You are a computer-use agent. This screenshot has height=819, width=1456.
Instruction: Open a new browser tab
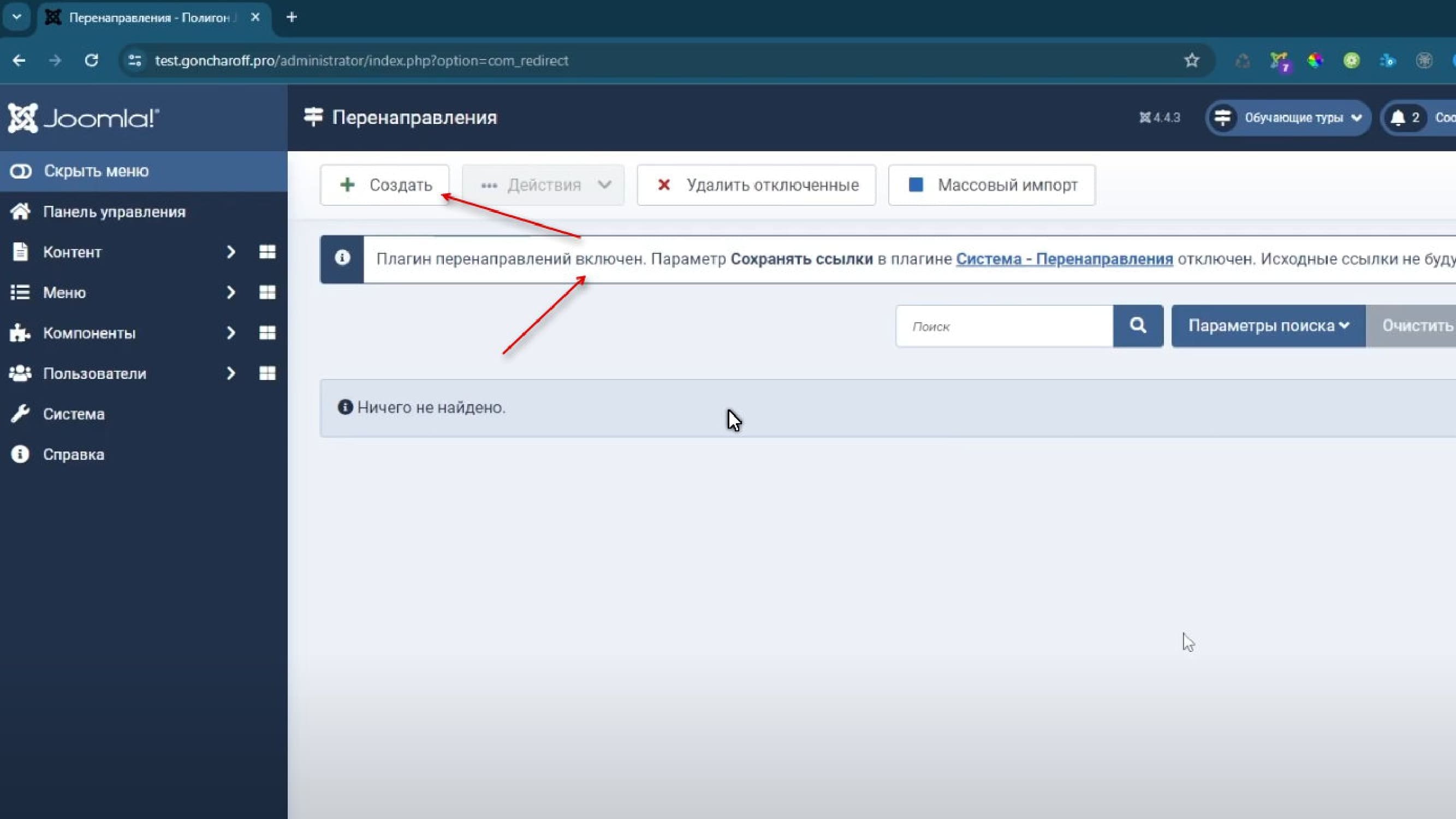(x=292, y=17)
